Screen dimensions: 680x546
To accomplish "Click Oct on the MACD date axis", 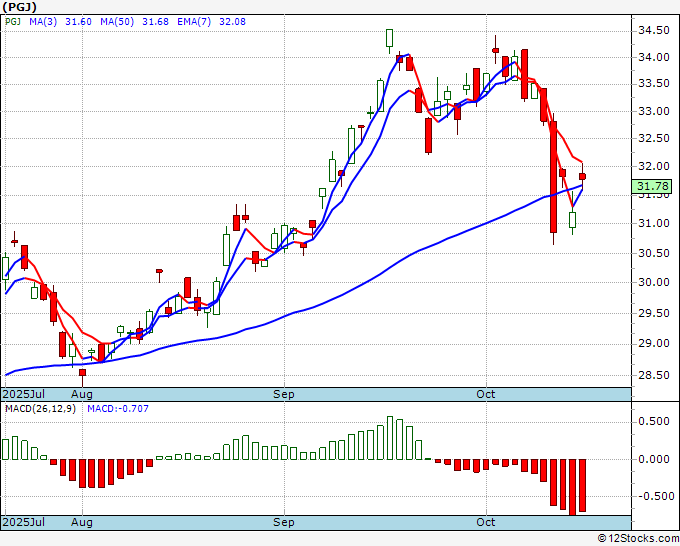I will click(x=485, y=522).
